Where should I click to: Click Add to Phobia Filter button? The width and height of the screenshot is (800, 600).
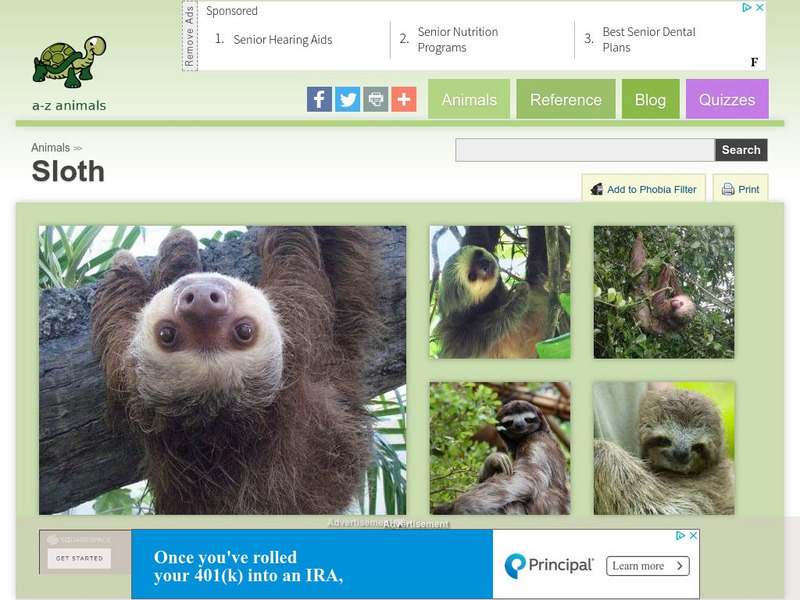643,189
